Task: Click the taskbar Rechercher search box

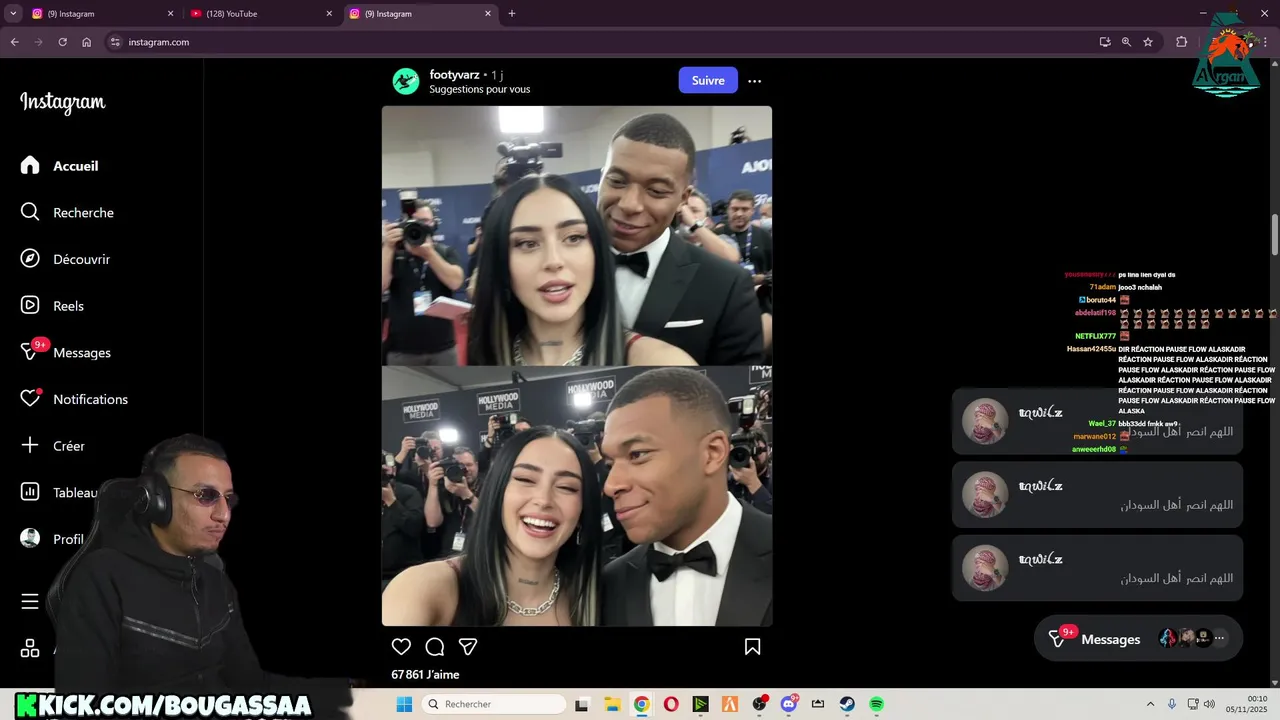Action: pyautogui.click(x=494, y=704)
